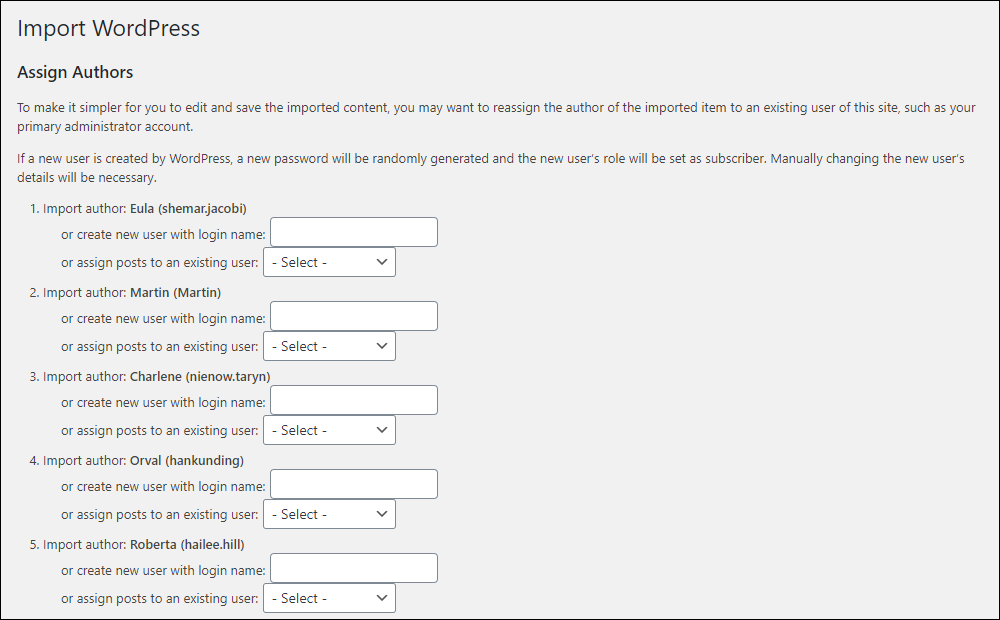Expand the existing user select for Orval
Viewport: 1000px width, 620px height.
coord(329,514)
